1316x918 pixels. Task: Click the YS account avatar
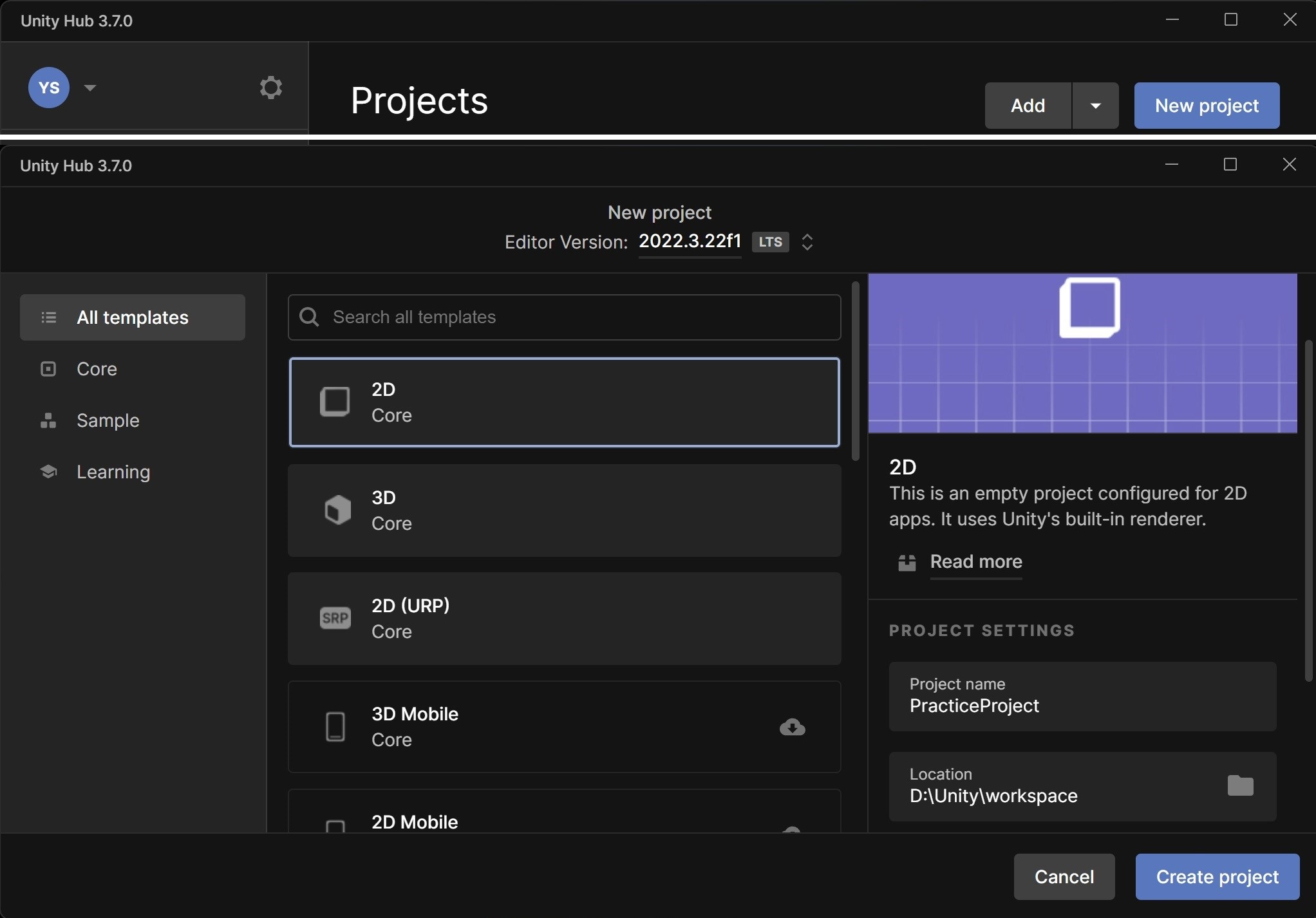pos(49,88)
